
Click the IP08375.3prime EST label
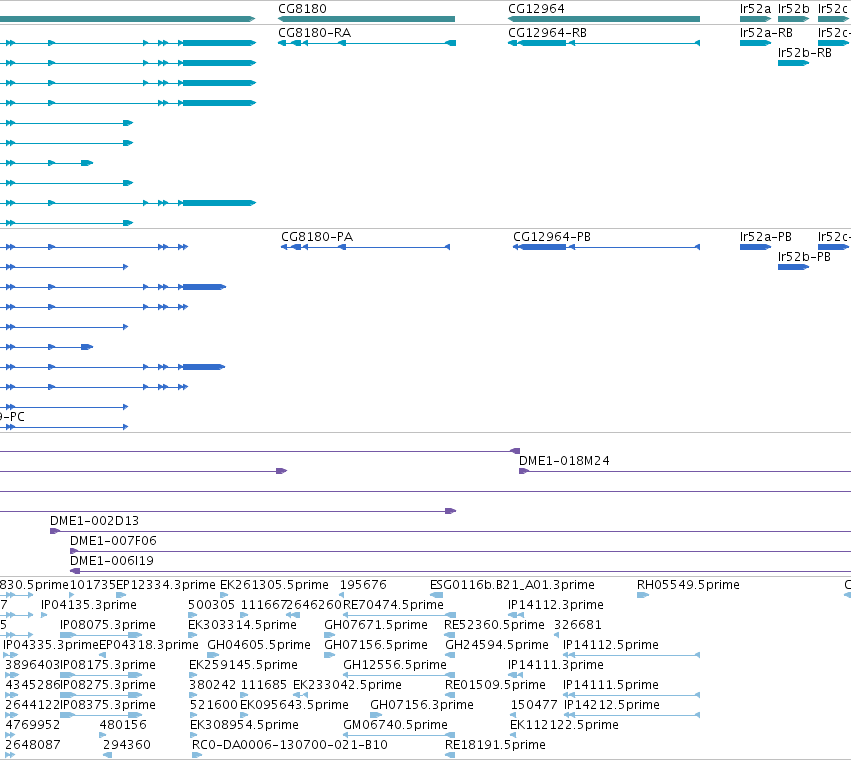(107, 705)
